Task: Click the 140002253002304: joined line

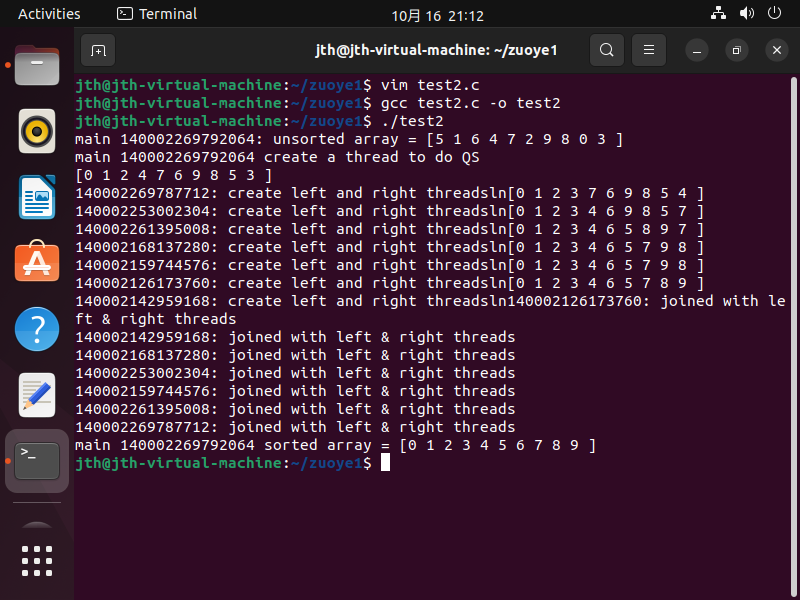Action: 295,373
